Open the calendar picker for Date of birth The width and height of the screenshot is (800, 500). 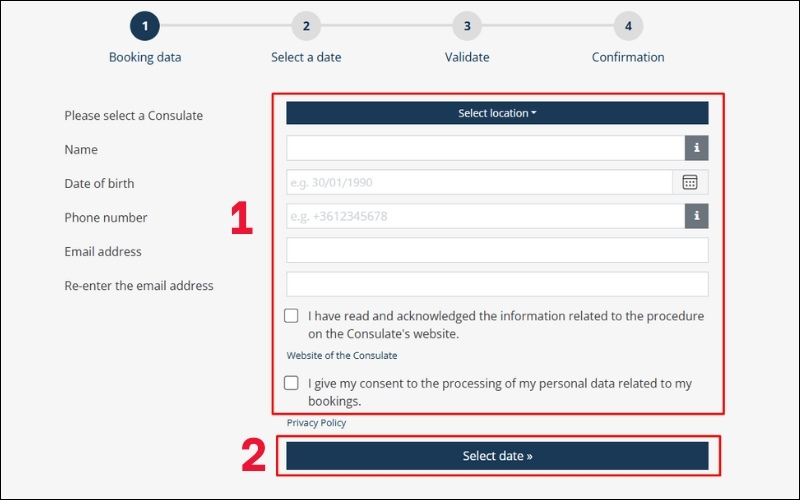(x=690, y=182)
